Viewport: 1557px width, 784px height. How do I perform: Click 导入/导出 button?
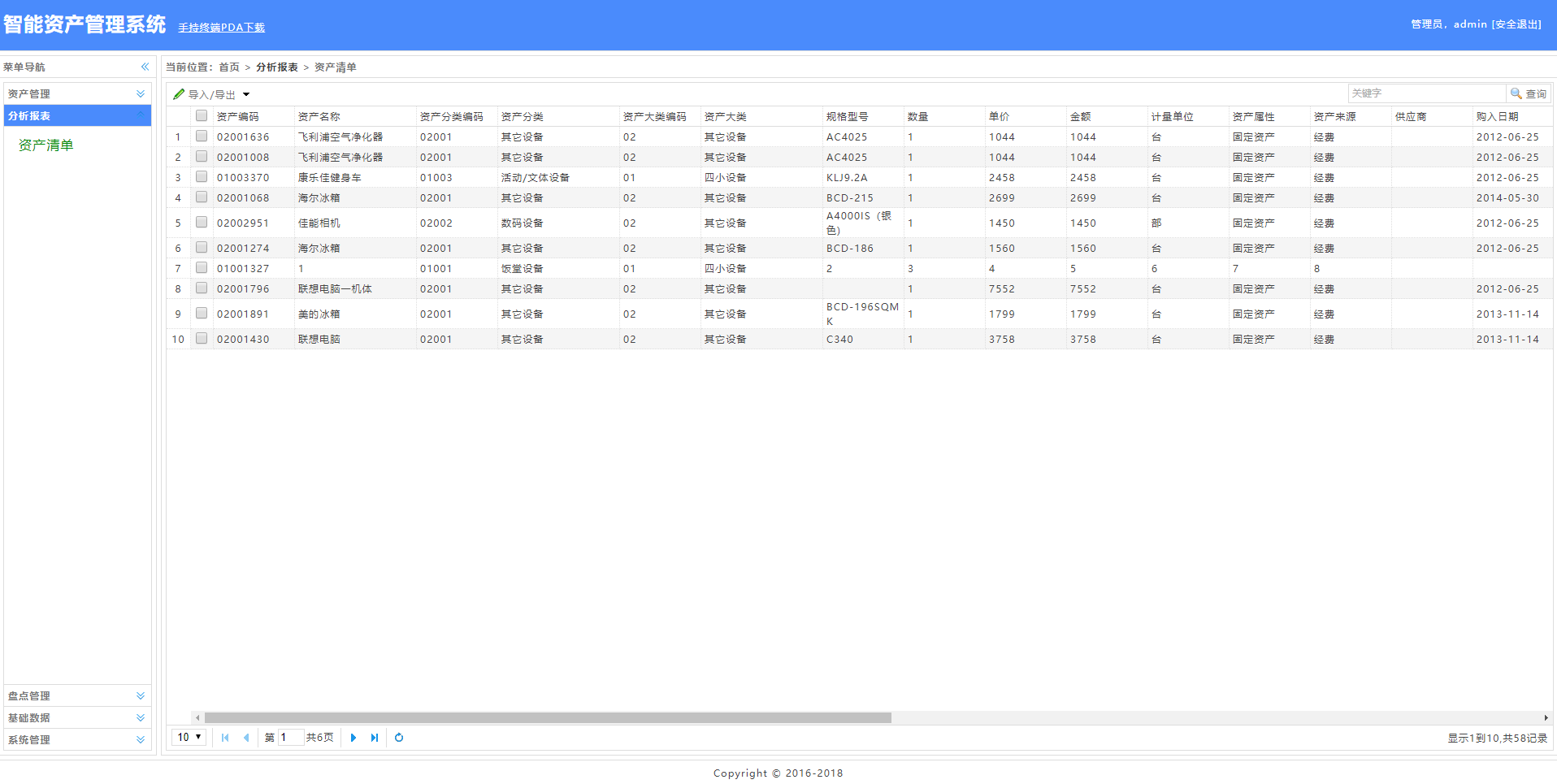tap(211, 94)
